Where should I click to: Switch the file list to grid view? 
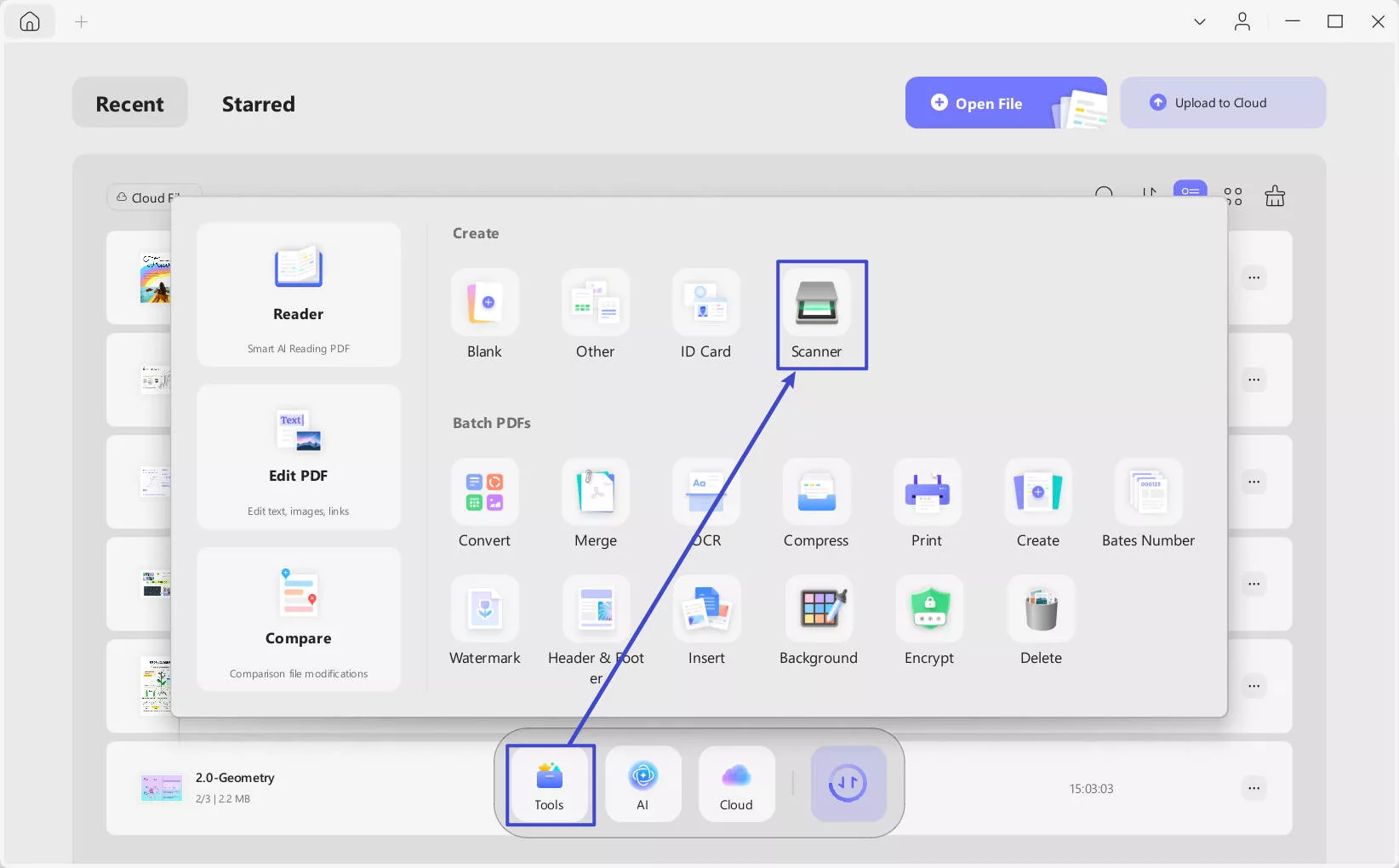point(1233,197)
